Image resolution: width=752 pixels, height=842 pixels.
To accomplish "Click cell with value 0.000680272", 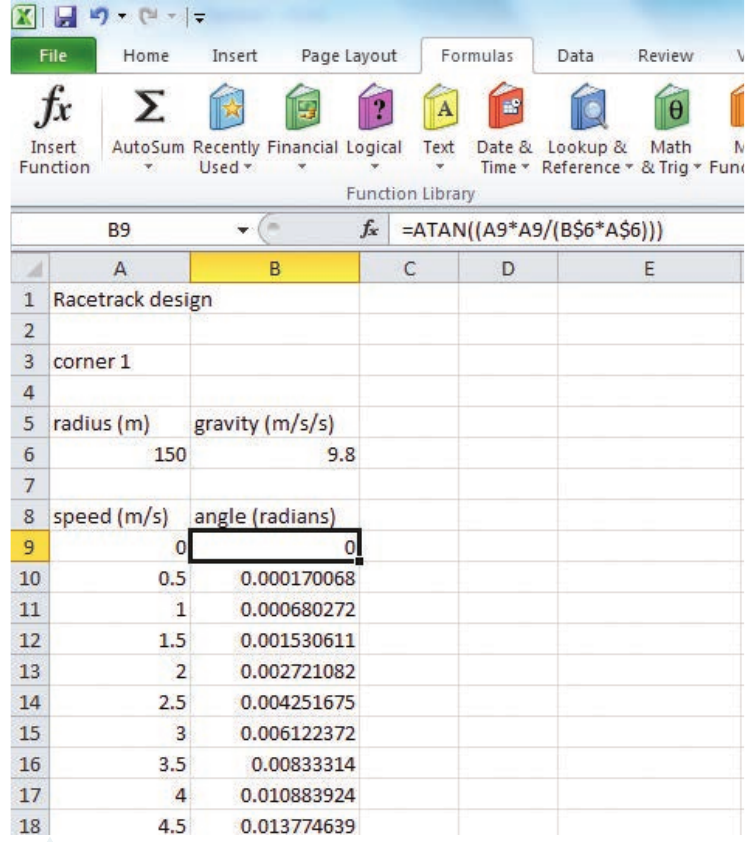I will [x=274, y=609].
